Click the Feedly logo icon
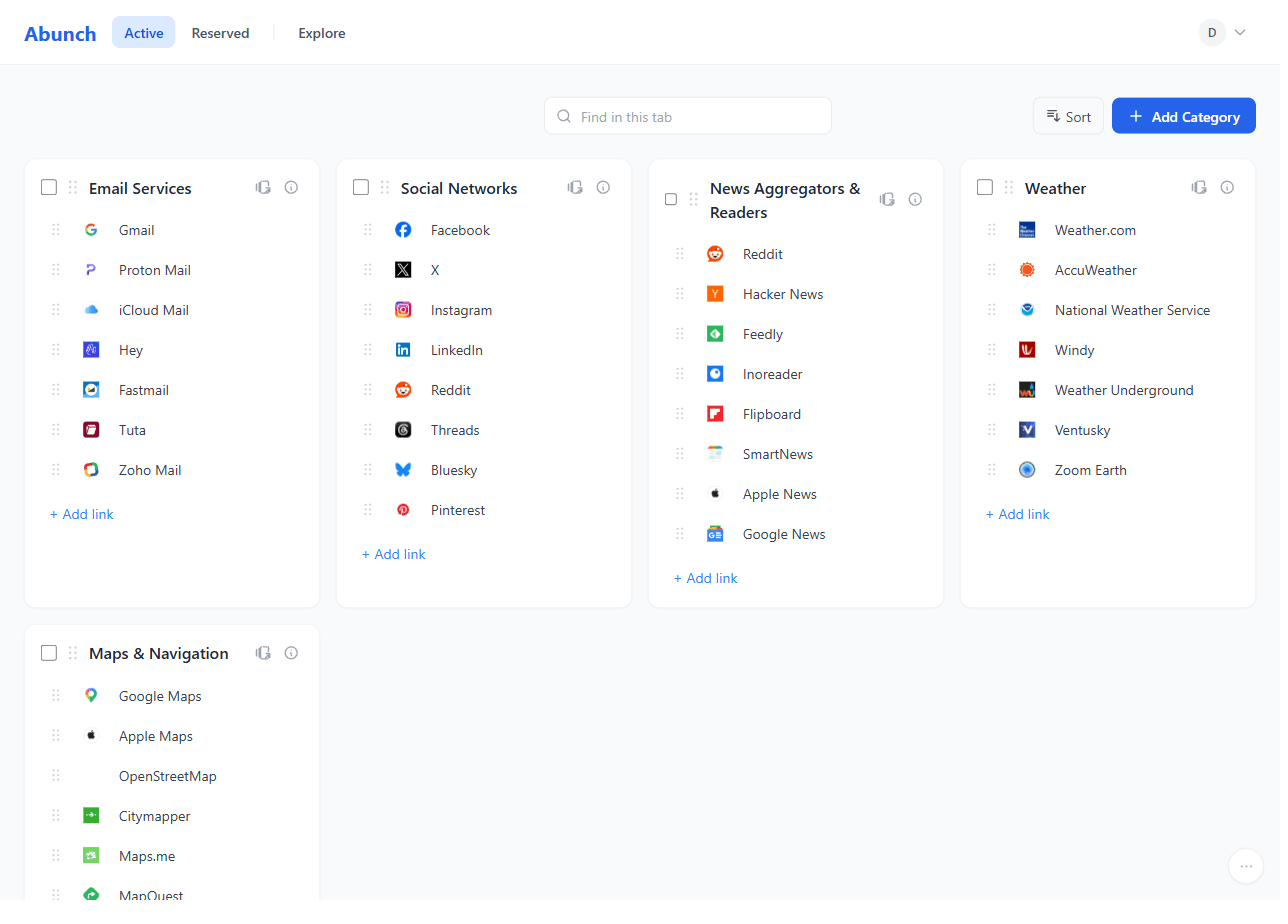Screen dimensions: 1288x924 click(x=715, y=334)
